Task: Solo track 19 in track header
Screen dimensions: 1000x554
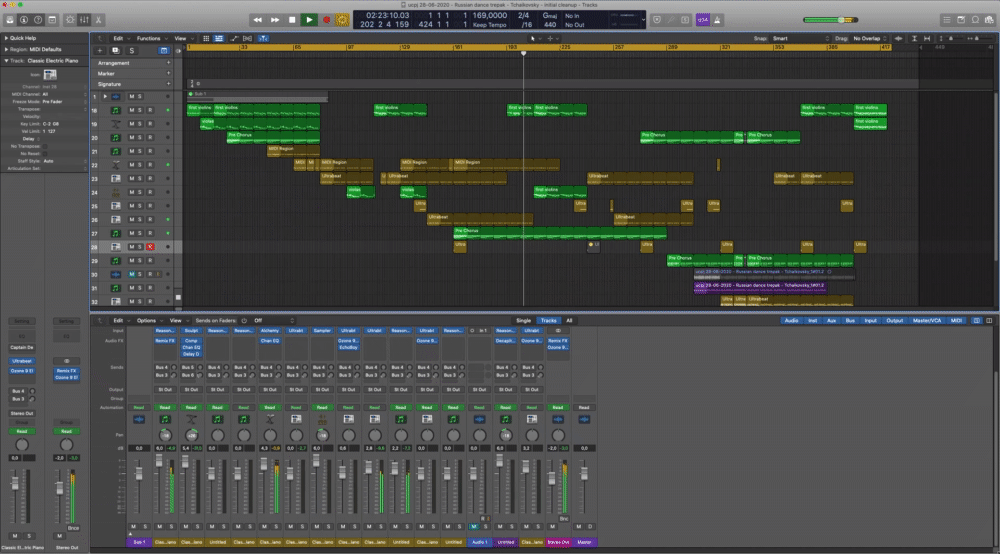Action: pos(141,123)
